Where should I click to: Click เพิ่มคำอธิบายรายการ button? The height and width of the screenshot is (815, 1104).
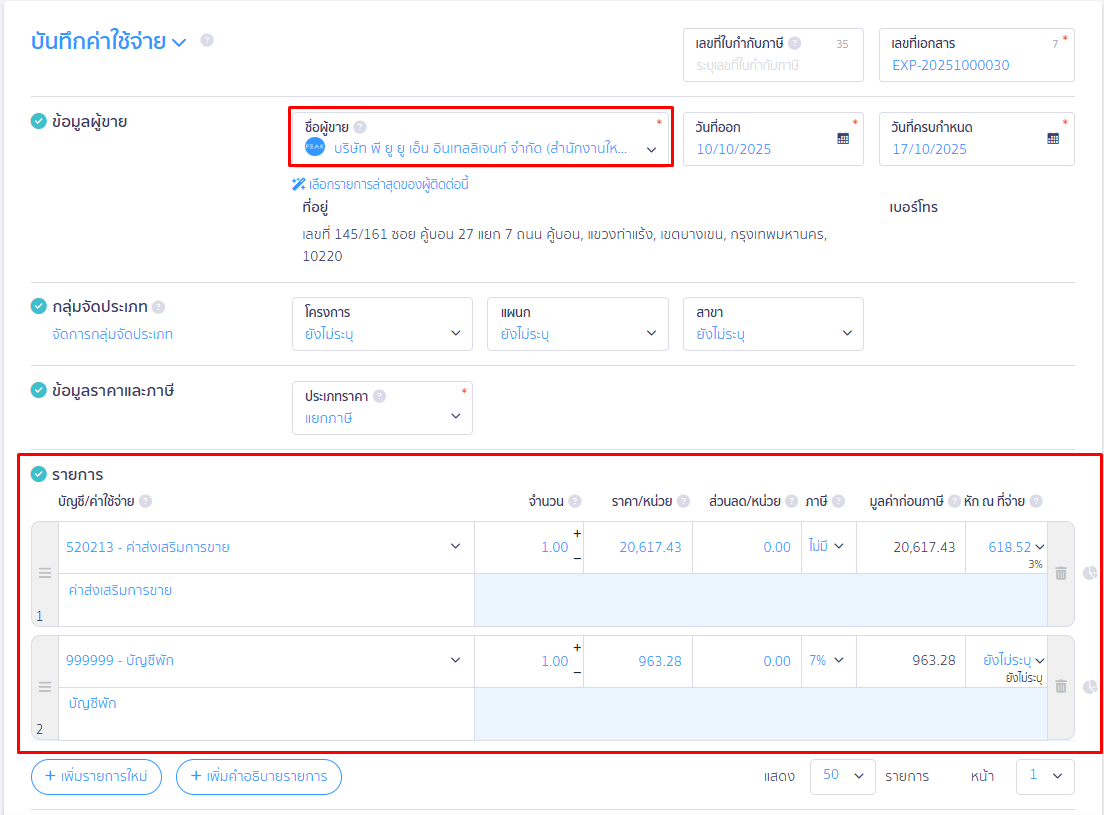pyautogui.click(x=259, y=776)
